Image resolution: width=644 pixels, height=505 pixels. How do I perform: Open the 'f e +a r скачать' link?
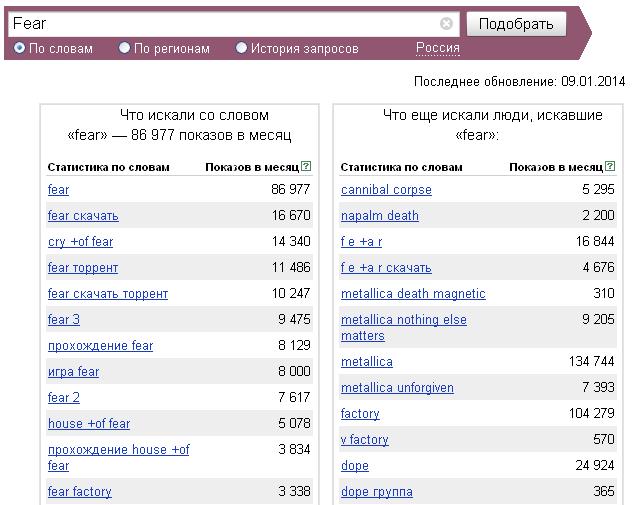(x=386, y=268)
